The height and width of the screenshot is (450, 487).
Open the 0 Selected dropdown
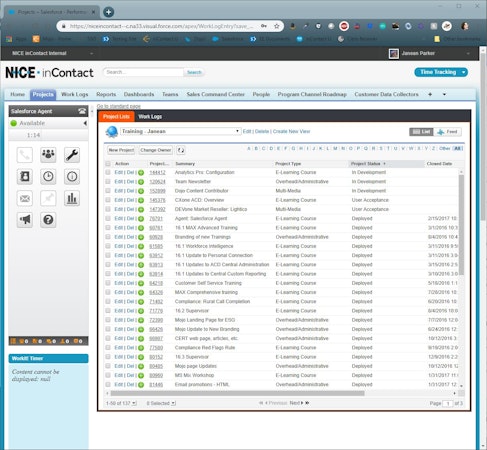[173, 403]
